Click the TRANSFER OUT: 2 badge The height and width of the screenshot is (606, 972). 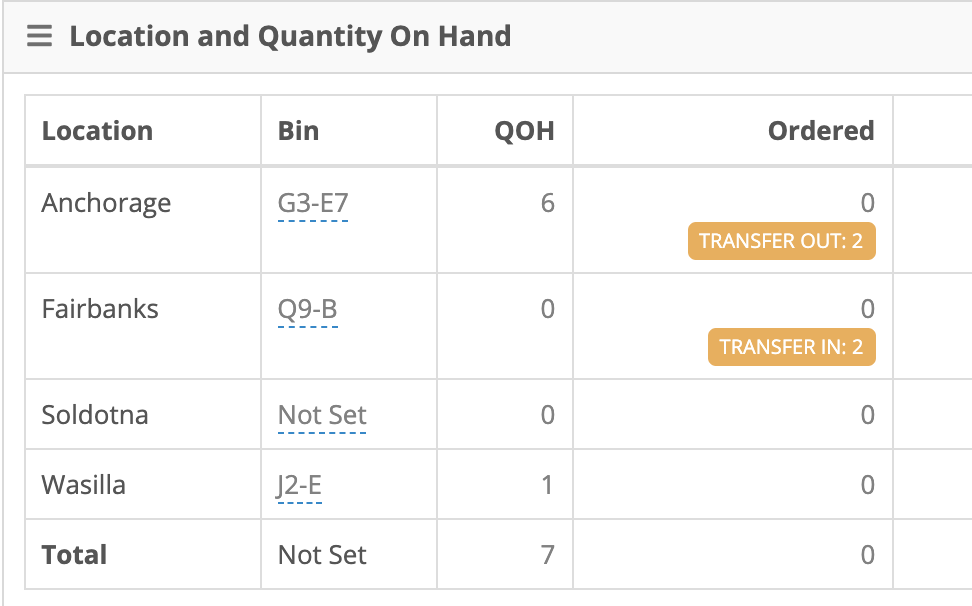[782, 241]
